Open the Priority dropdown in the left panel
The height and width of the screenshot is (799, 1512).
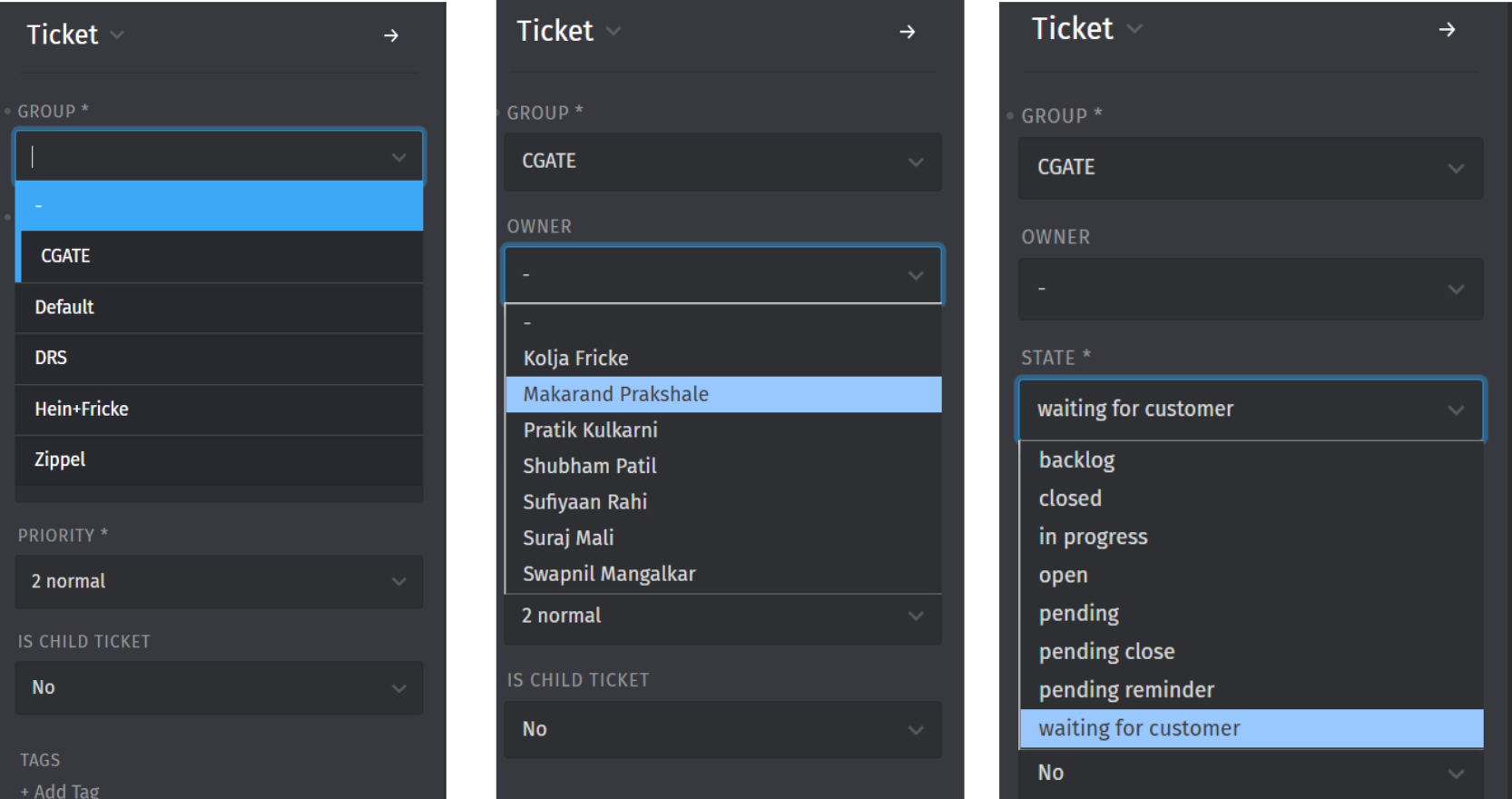tap(219, 581)
